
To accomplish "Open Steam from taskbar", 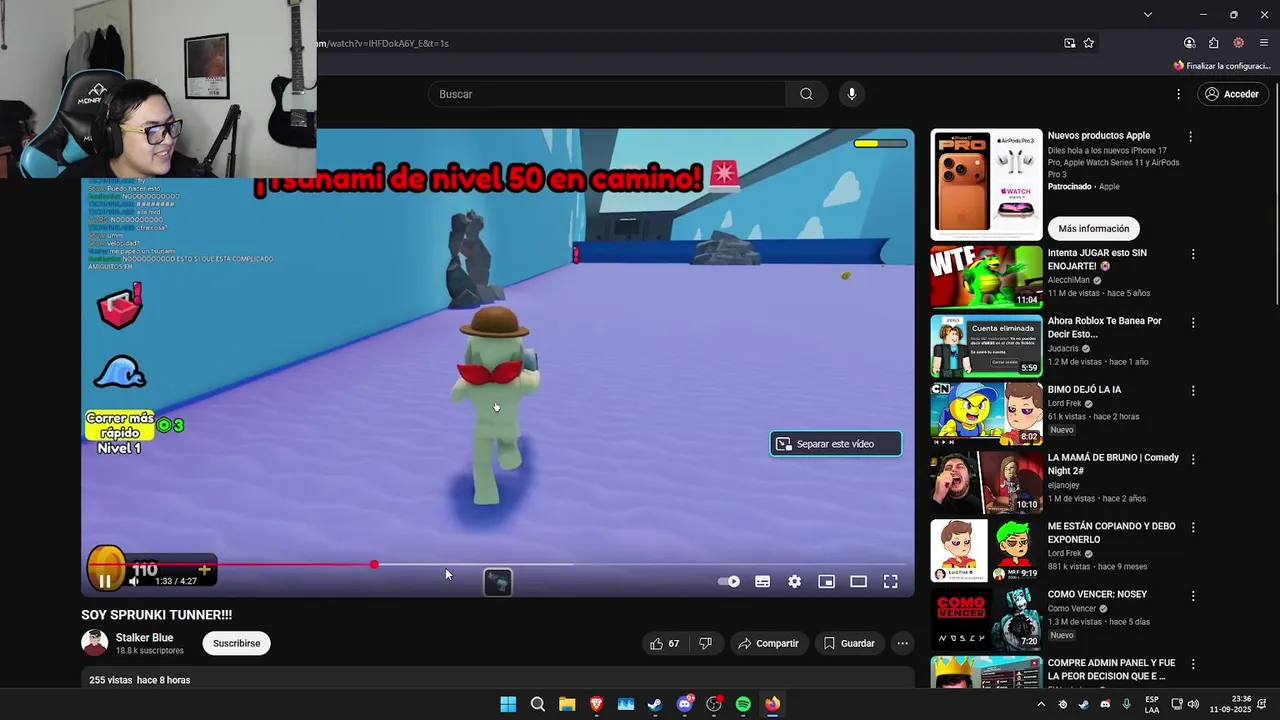I will coord(655,704).
